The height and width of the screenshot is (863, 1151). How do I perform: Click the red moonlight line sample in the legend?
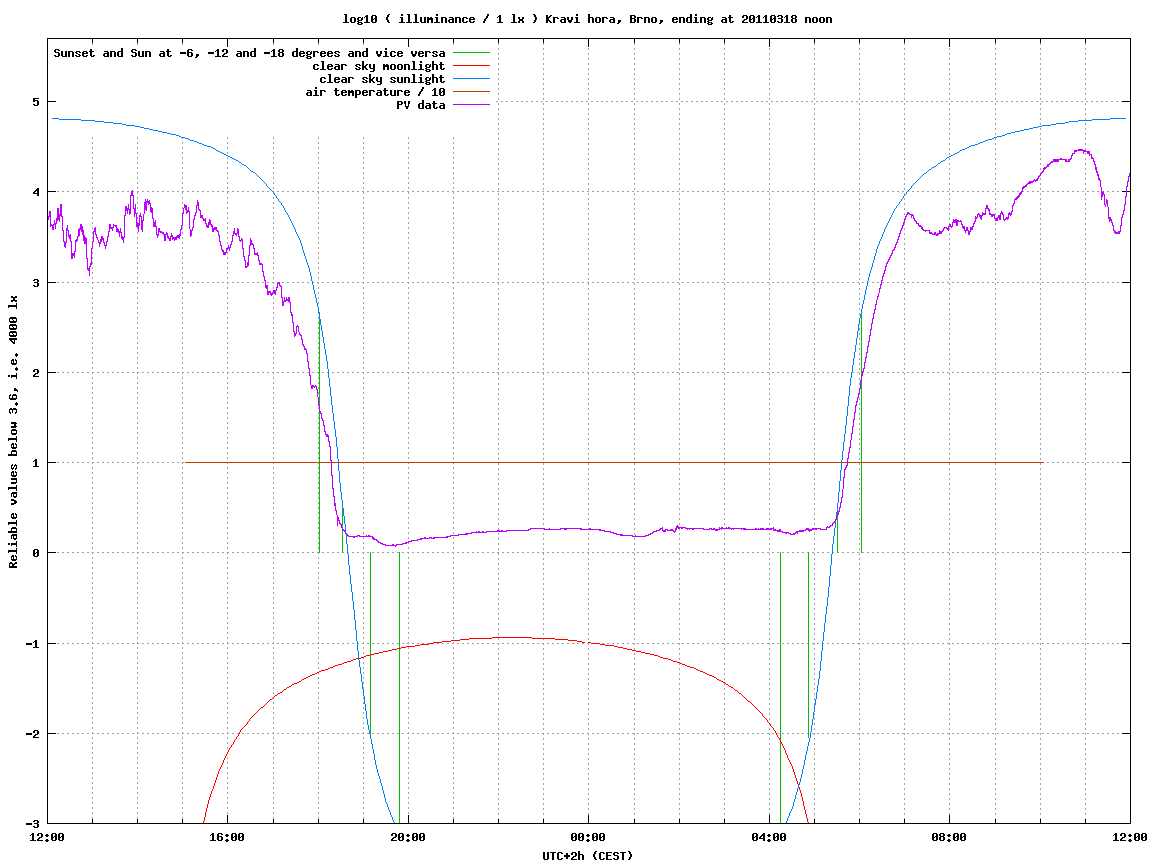(x=471, y=66)
